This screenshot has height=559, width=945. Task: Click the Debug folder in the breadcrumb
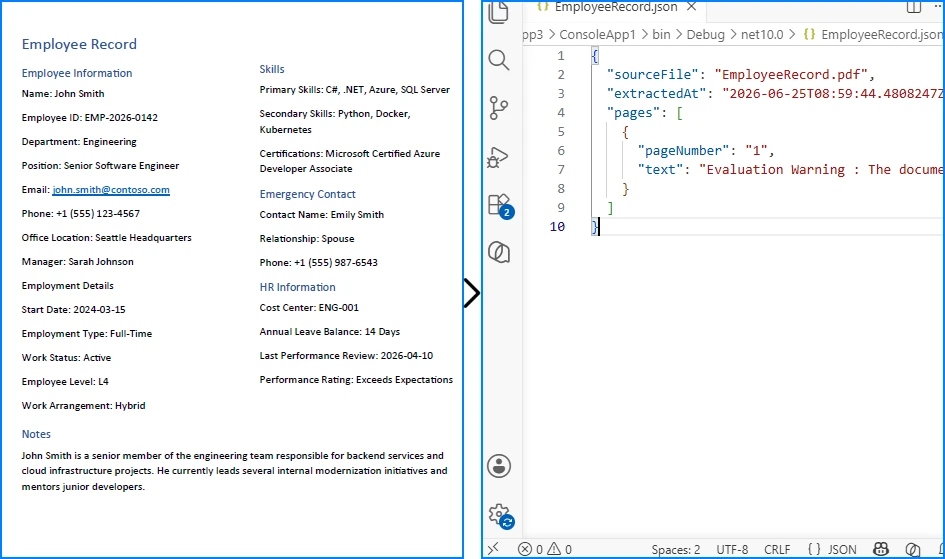point(705,34)
